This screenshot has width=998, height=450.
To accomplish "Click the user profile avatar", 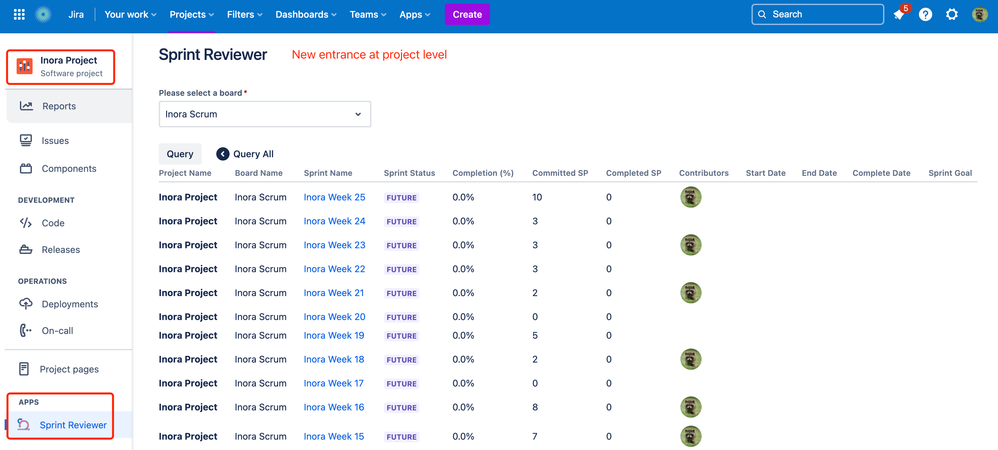I will pos(980,15).
